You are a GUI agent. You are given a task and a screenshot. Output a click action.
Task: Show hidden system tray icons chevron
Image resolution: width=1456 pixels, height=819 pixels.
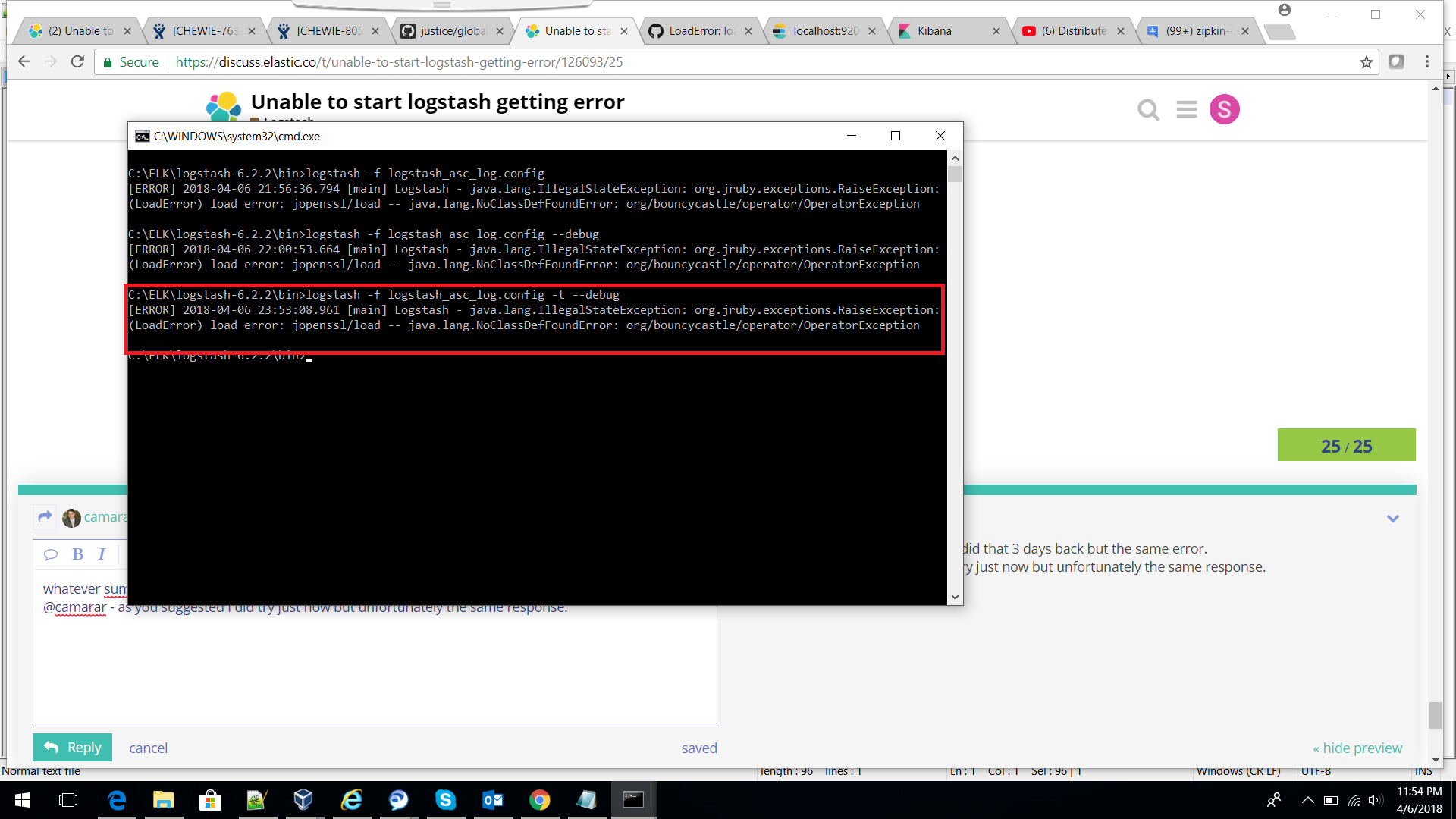[1307, 800]
